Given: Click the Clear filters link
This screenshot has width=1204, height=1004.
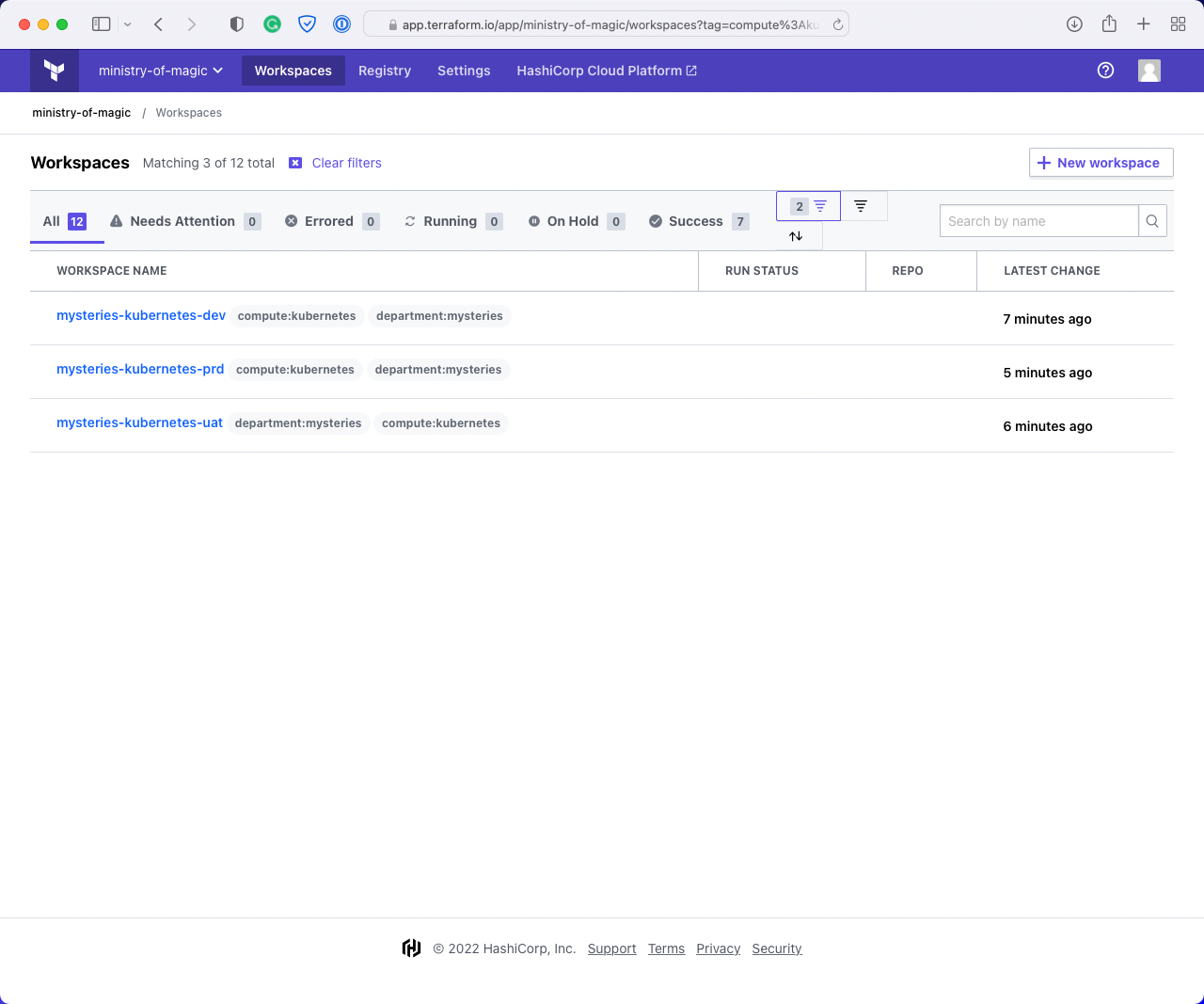Looking at the screenshot, I should [x=347, y=163].
